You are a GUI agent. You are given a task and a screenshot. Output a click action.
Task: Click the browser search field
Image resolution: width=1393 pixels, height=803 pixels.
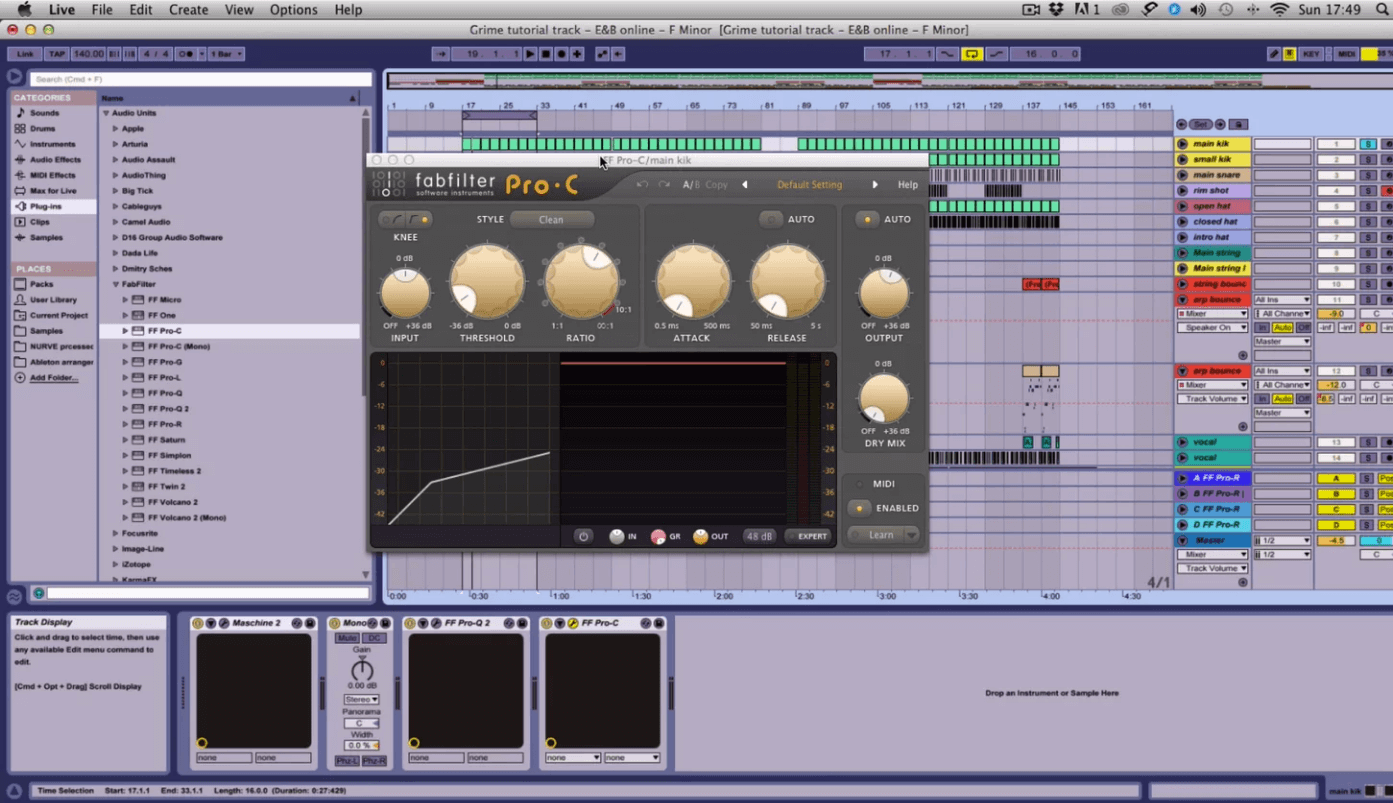(x=200, y=79)
